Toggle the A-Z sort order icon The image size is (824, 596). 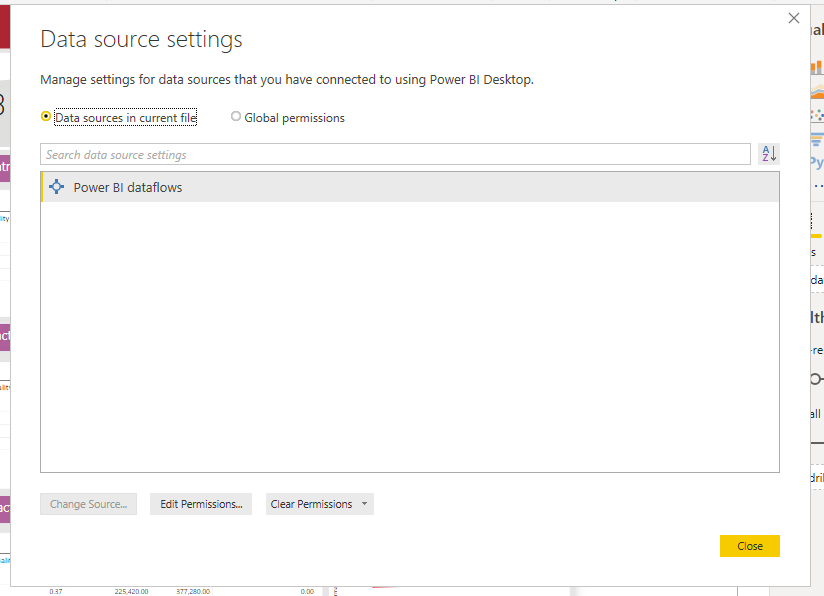(x=769, y=154)
